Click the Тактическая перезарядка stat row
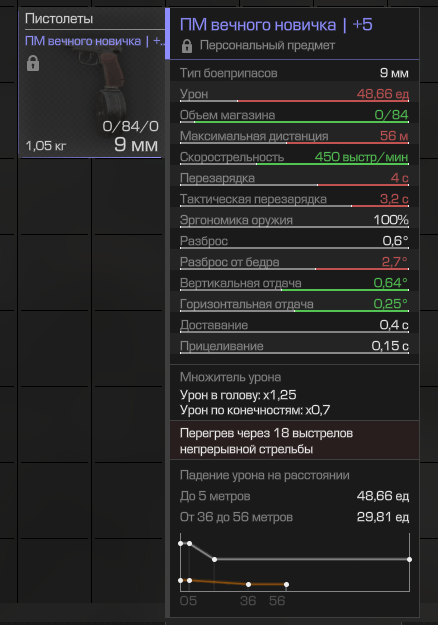Image resolution: width=438 pixels, height=625 pixels. point(294,199)
